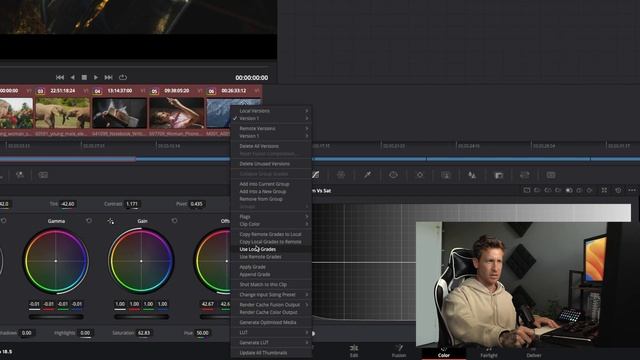Open the Tracker palette icon
640x360 pixels.
click(420, 175)
